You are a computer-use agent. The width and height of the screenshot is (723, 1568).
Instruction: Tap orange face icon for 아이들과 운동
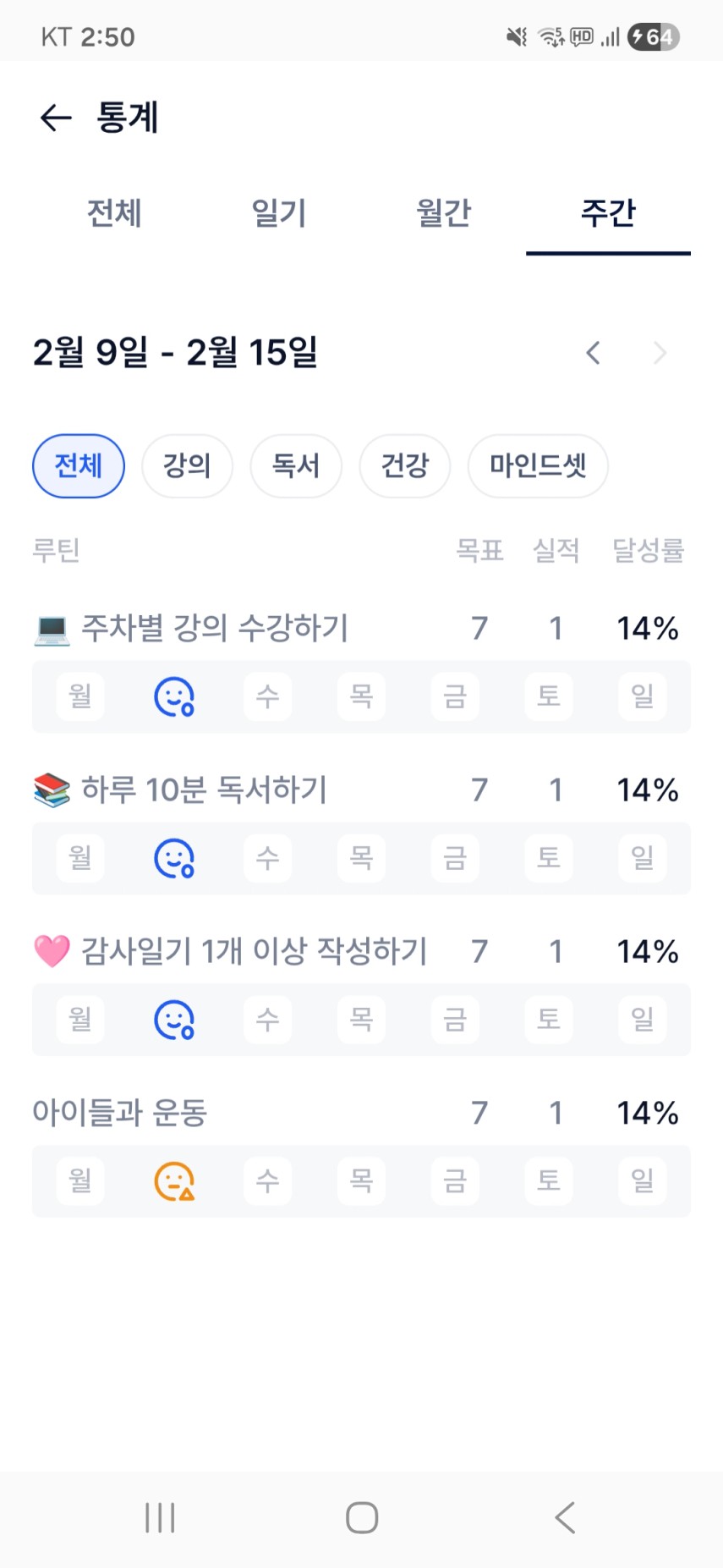click(x=174, y=1181)
